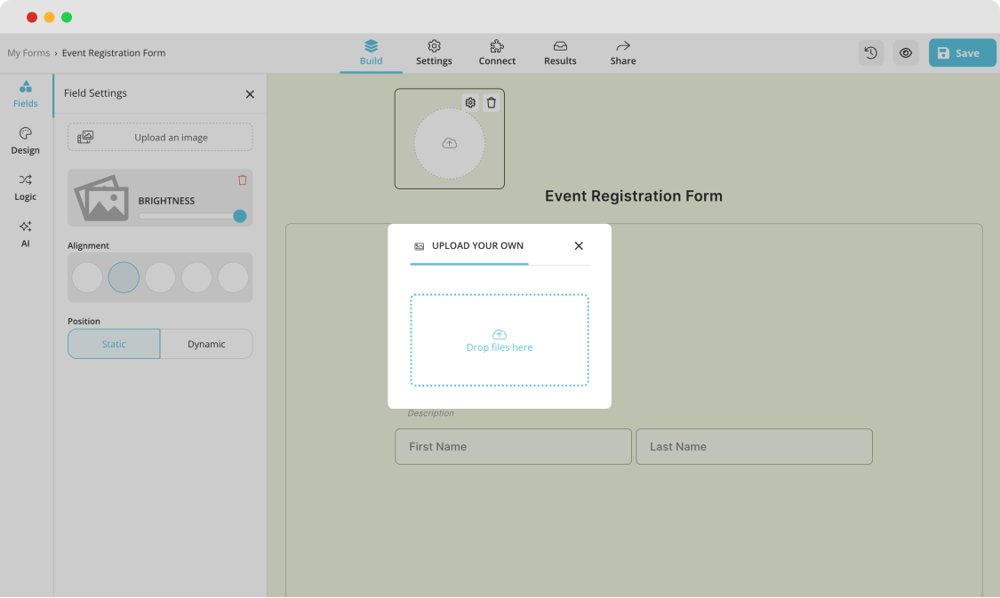The height and width of the screenshot is (598, 1000).
Task: Open the form revision history icon
Action: (870, 53)
